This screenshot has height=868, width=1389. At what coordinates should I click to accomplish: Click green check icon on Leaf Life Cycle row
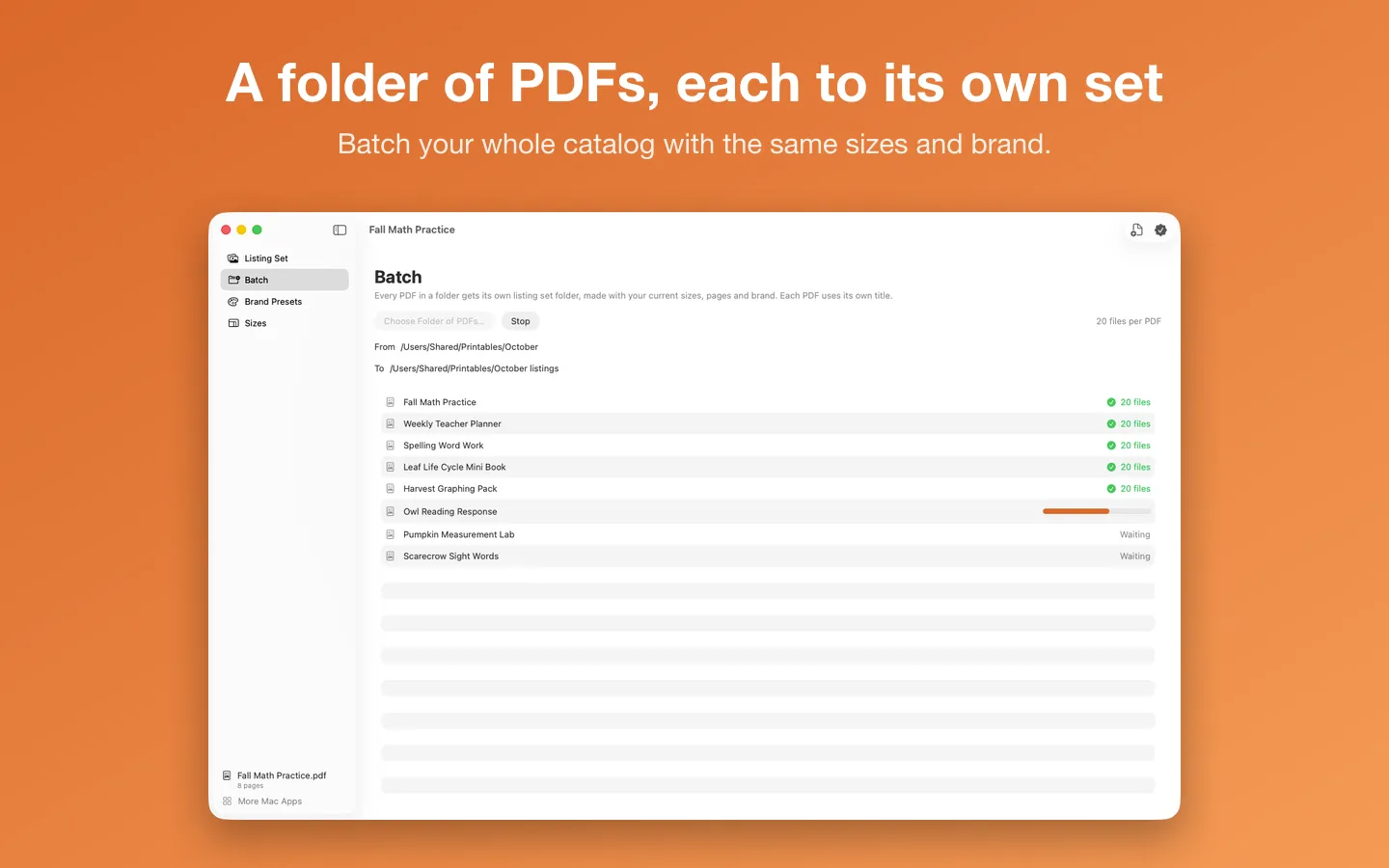click(x=1111, y=467)
